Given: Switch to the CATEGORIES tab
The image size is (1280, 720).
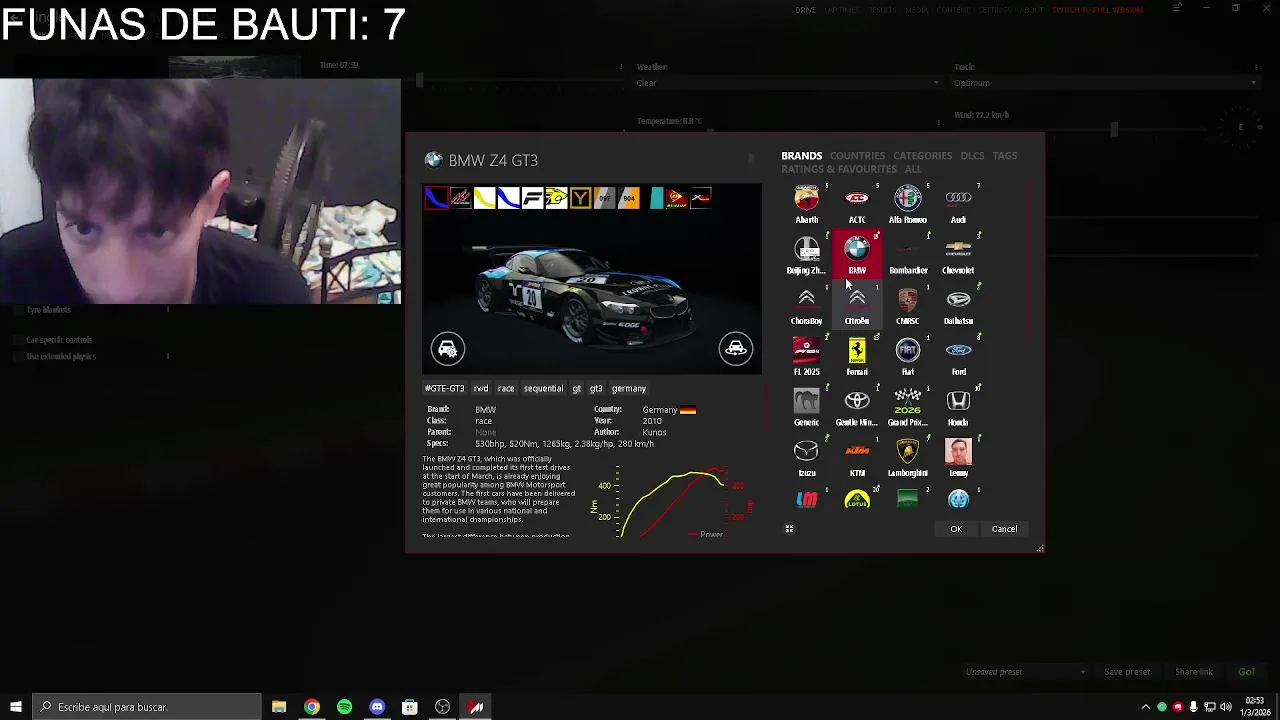Looking at the screenshot, I should [922, 156].
